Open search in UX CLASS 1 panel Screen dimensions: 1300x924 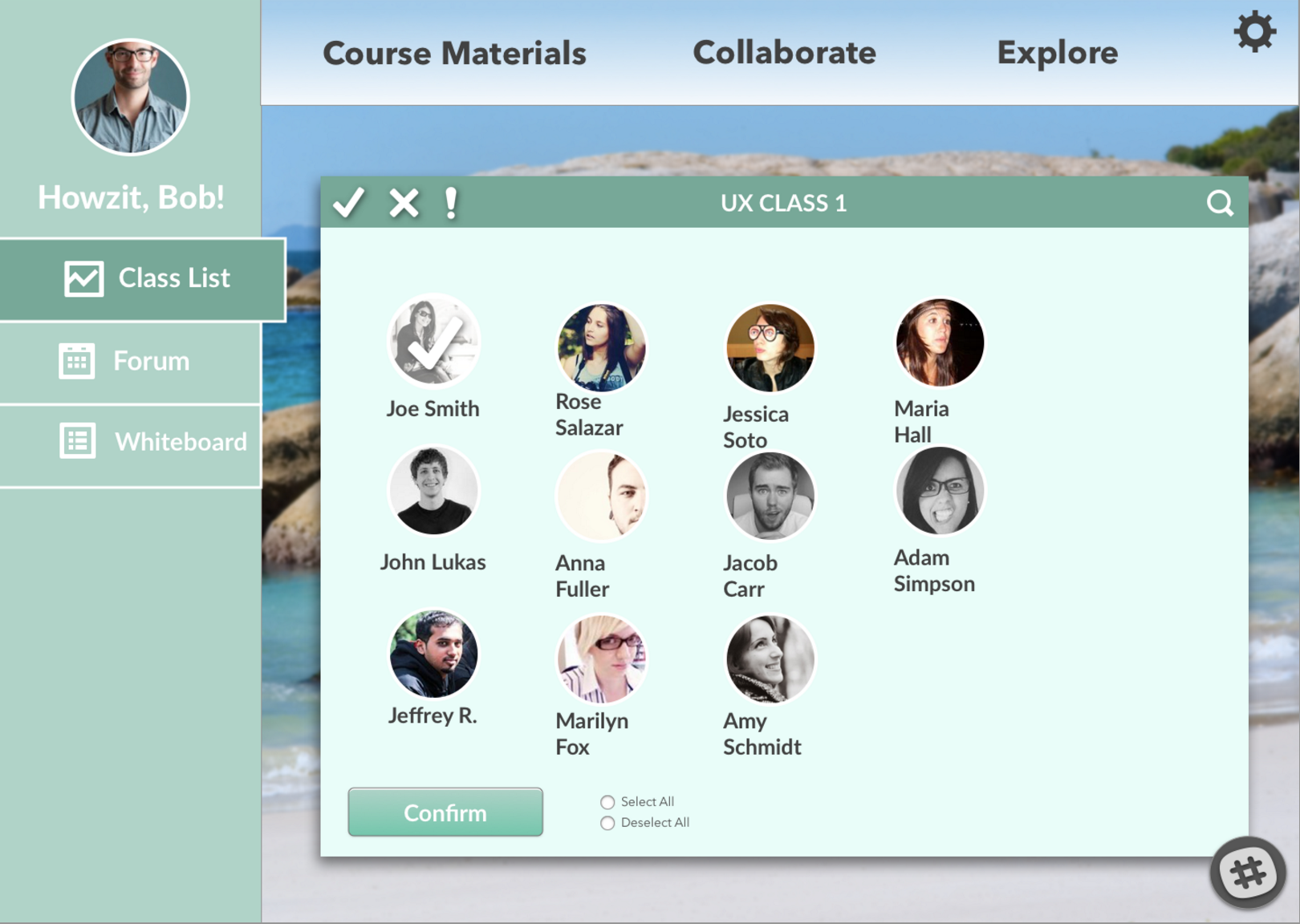point(1220,203)
